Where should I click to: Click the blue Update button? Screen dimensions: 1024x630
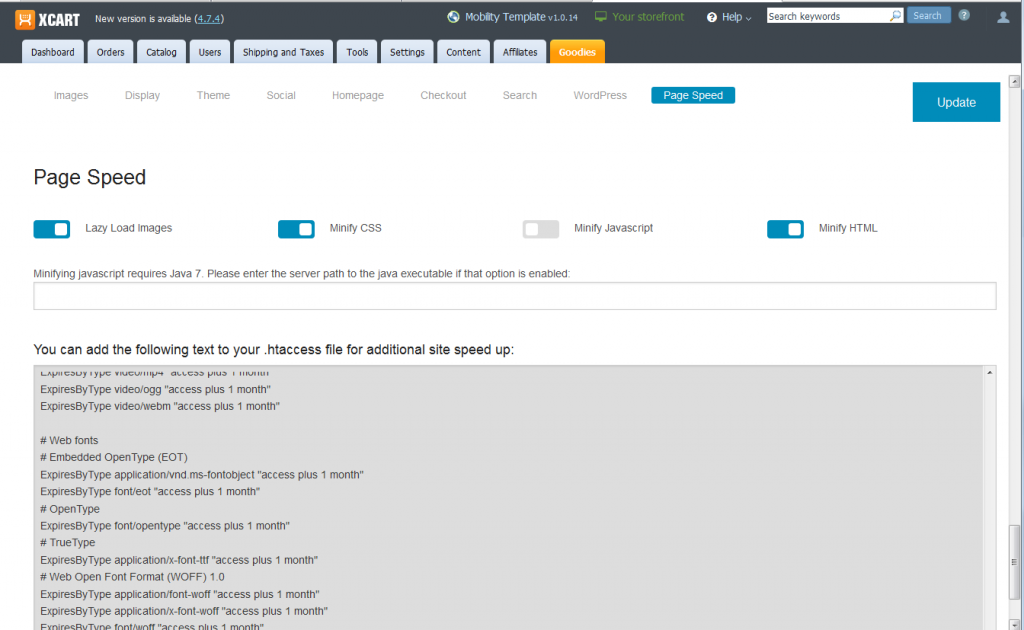956,102
